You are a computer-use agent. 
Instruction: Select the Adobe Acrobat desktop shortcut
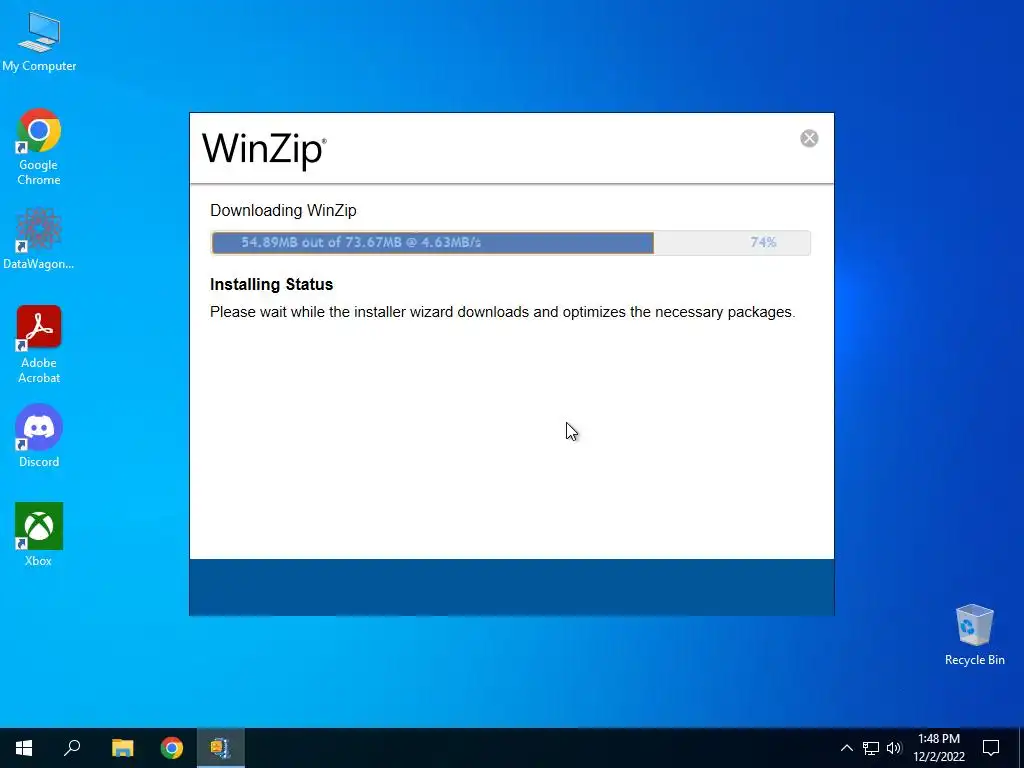(x=39, y=344)
